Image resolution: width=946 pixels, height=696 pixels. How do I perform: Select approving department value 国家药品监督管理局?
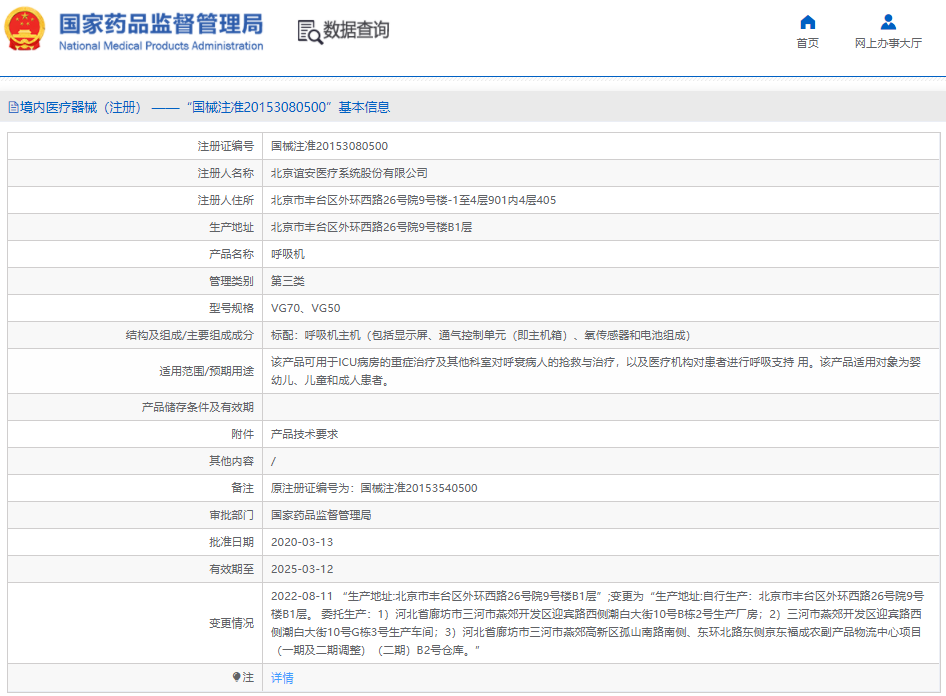321,515
